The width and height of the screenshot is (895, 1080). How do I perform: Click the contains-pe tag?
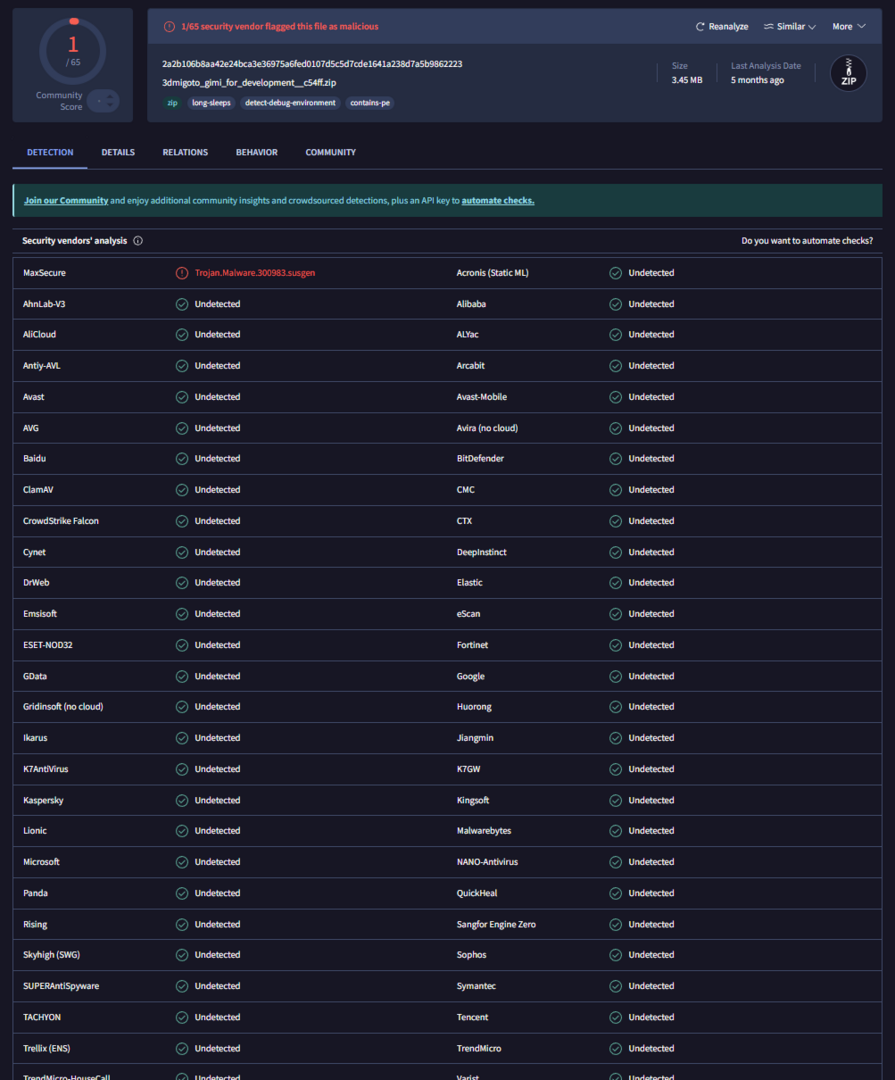pyautogui.click(x=370, y=103)
